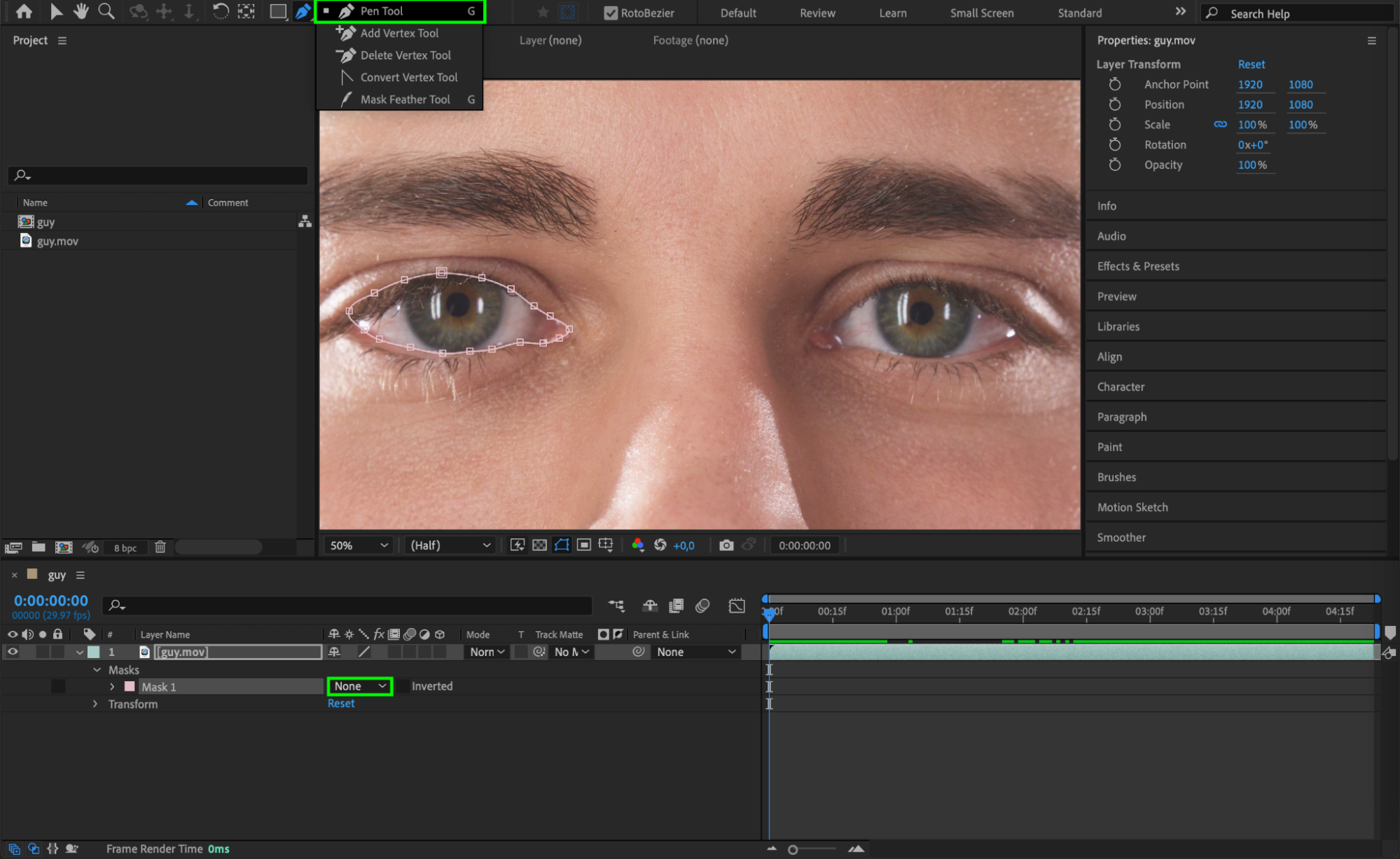Click Mask 1 pink color swatch
1400x859 pixels.
pyautogui.click(x=130, y=687)
